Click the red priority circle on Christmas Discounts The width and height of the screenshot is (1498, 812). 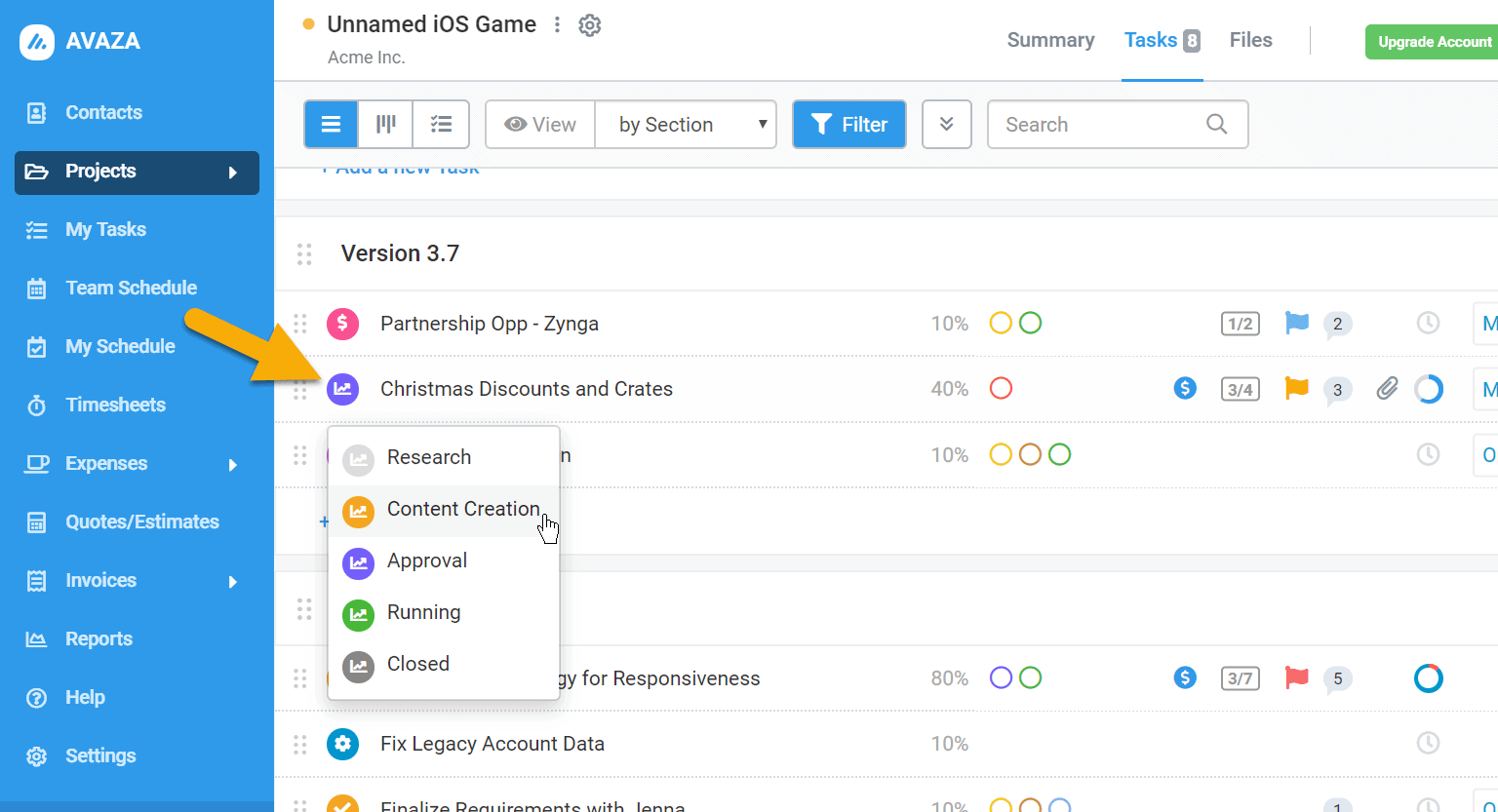tap(1001, 388)
